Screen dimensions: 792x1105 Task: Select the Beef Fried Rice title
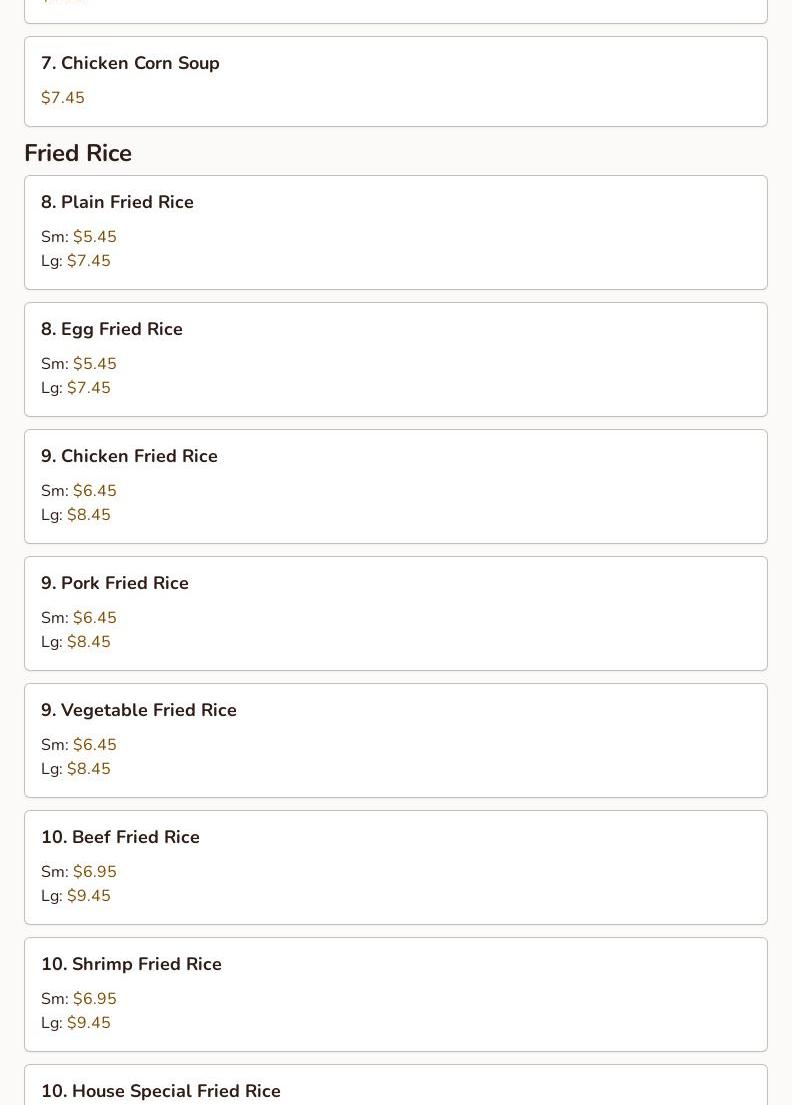120,837
